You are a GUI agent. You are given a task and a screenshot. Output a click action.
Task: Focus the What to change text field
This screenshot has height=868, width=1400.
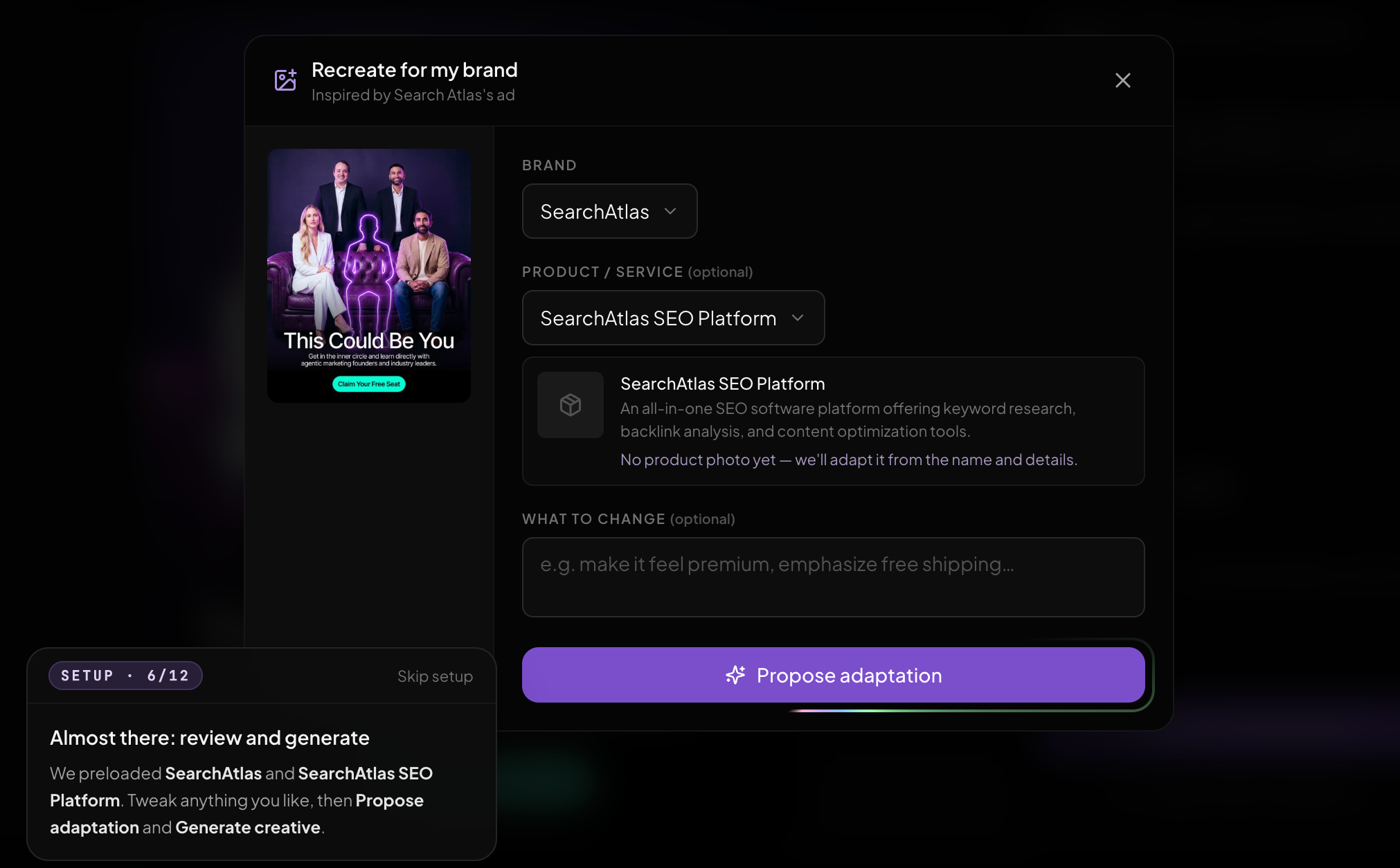pyautogui.click(x=833, y=577)
